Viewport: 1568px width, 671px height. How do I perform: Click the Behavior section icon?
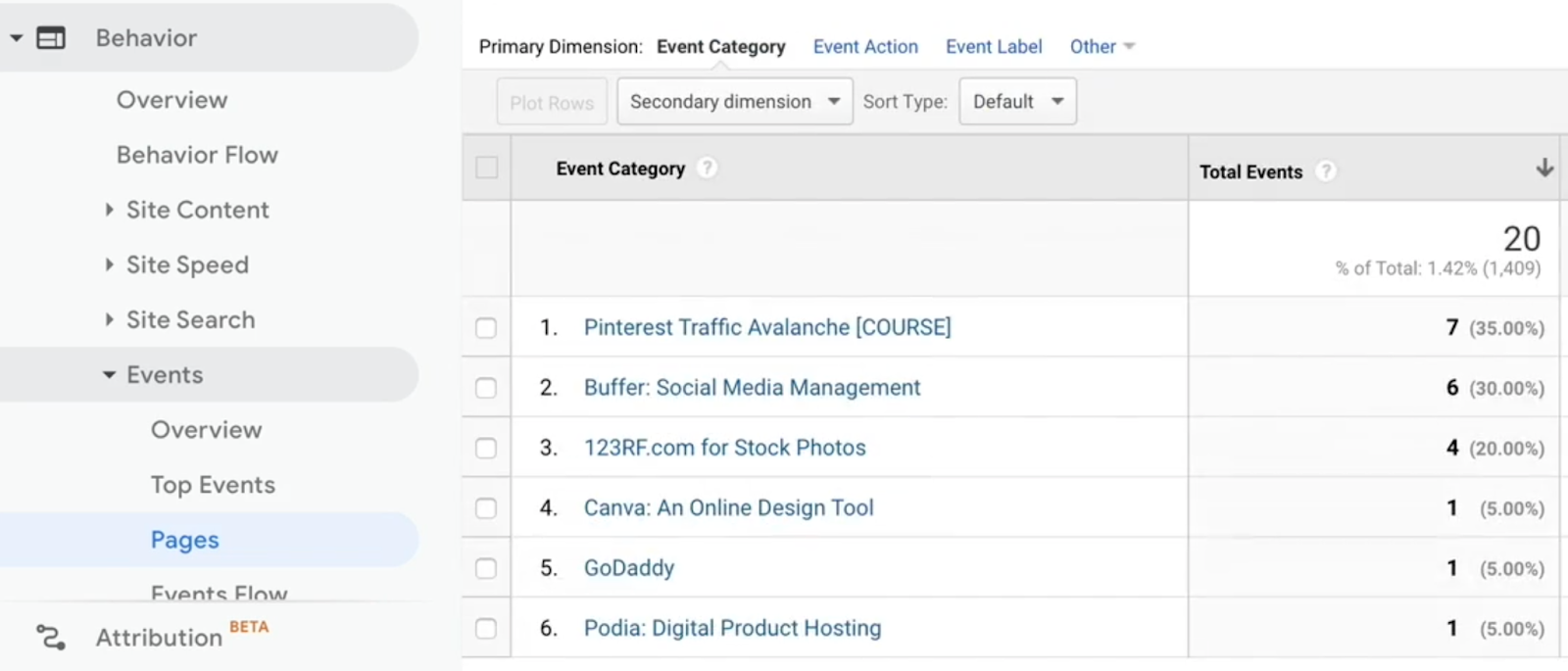[51, 38]
